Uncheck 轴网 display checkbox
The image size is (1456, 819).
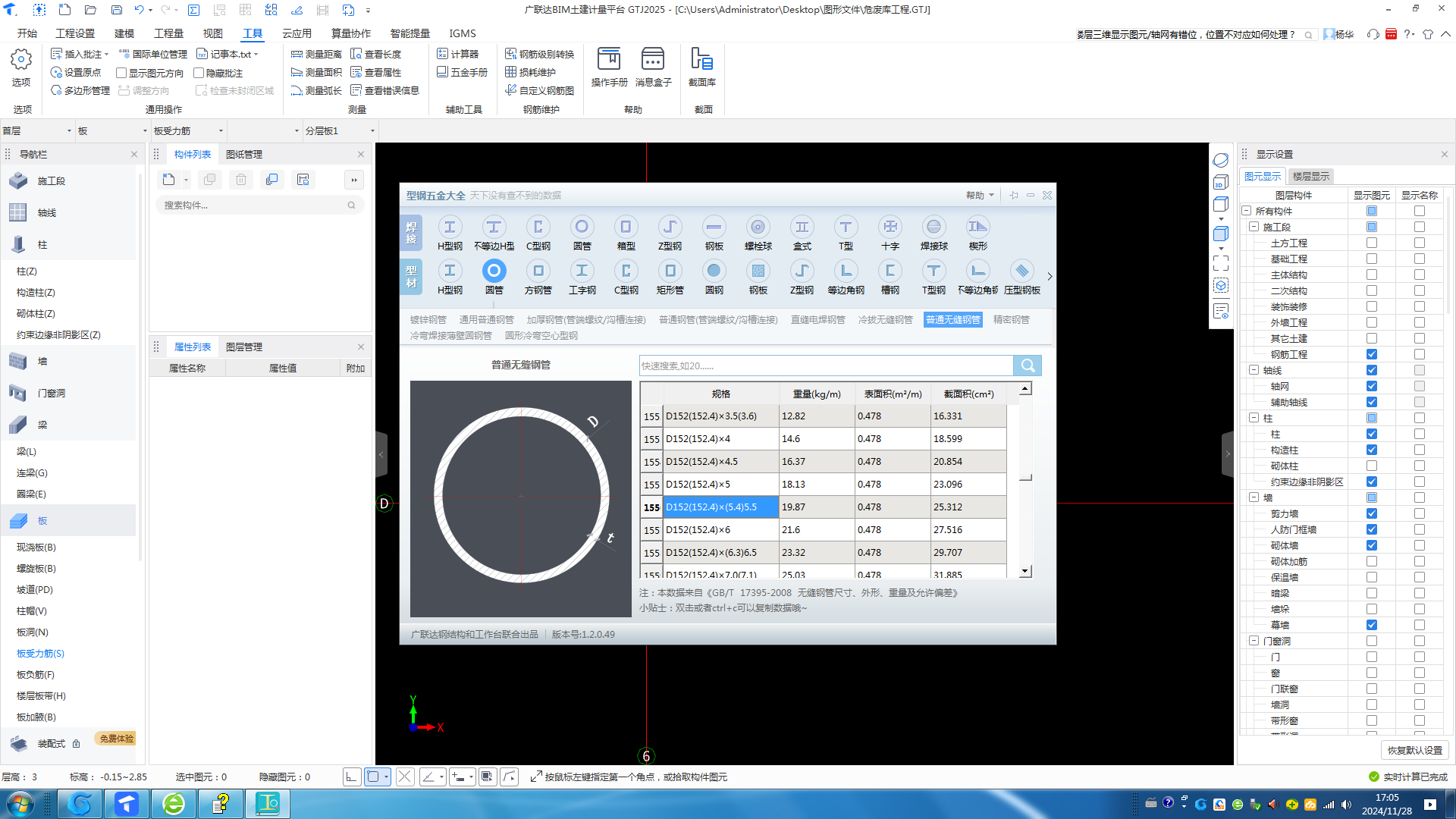click(1372, 386)
